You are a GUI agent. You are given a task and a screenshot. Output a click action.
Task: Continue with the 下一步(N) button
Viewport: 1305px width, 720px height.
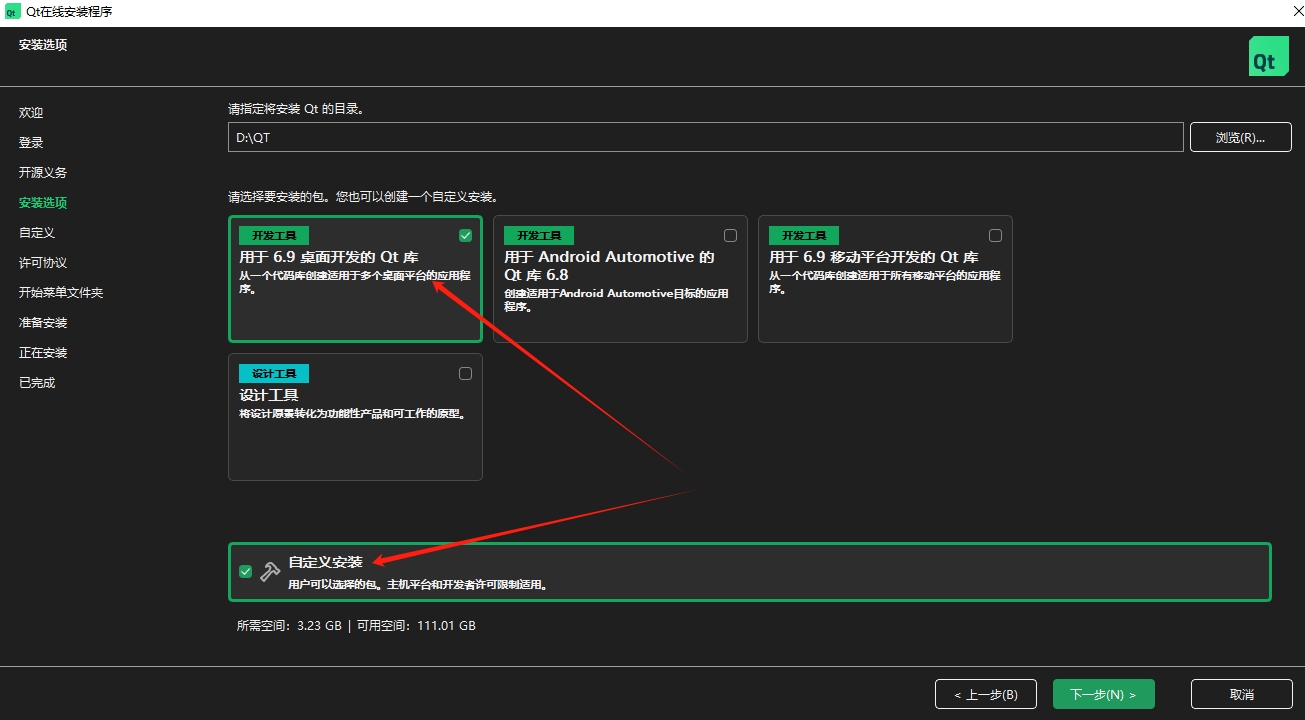(x=1103, y=694)
